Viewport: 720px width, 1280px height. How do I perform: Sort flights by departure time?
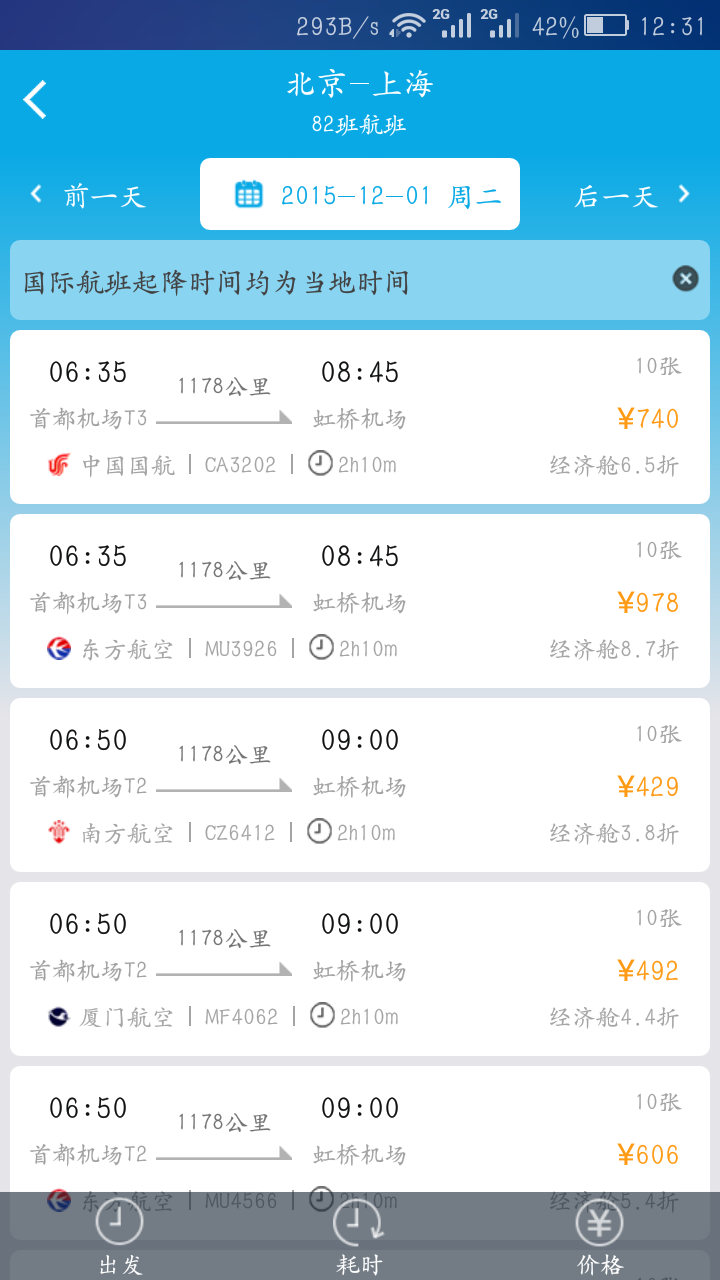coord(120,1238)
